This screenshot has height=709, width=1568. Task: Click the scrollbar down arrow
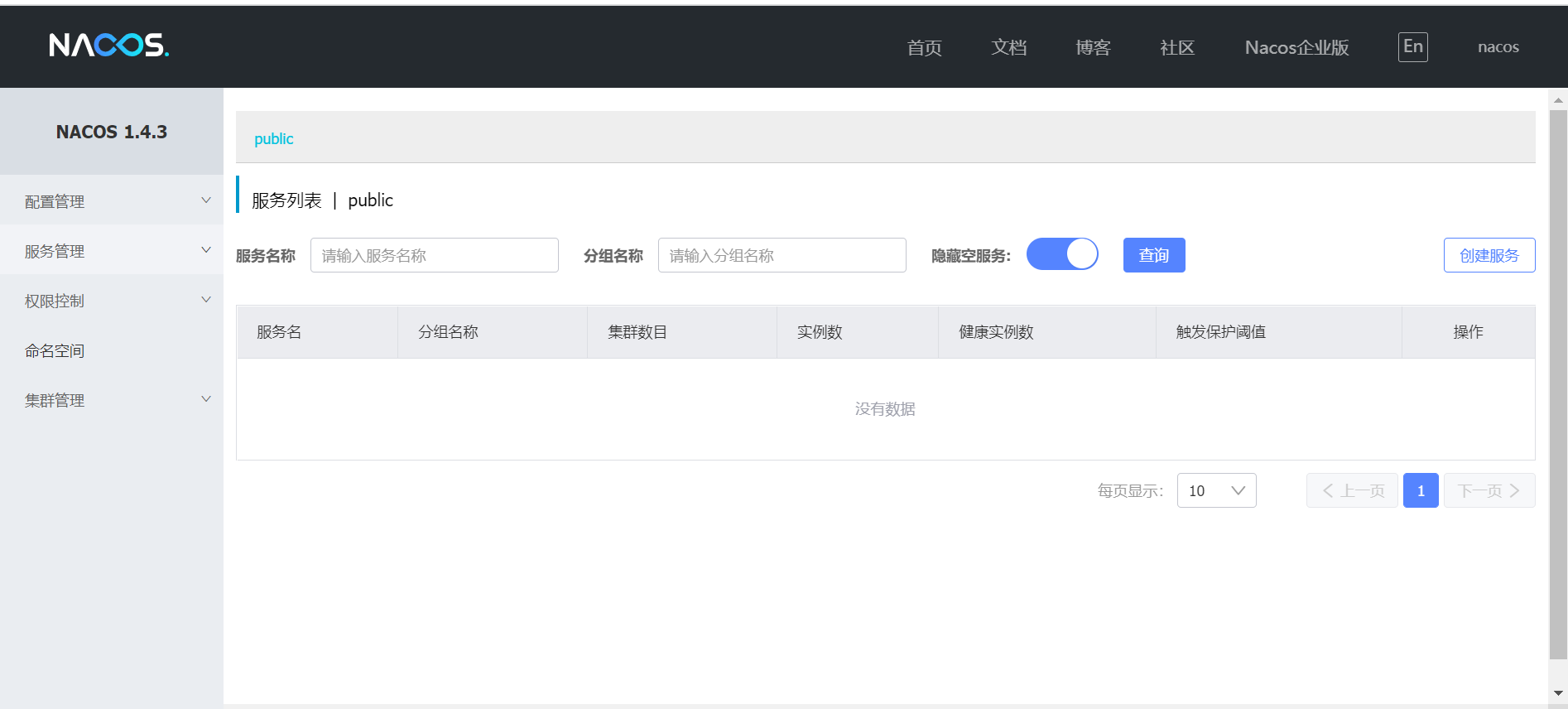point(1558,693)
